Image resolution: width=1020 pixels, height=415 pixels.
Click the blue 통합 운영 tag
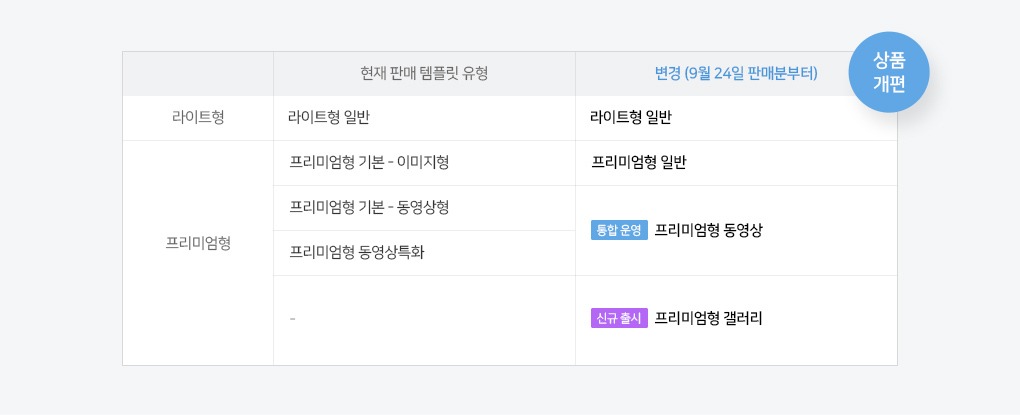(619, 230)
